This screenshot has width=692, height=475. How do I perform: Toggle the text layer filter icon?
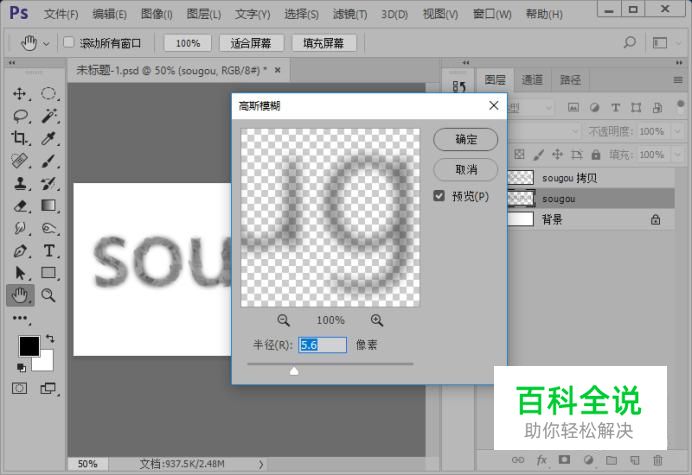pyautogui.click(x=615, y=107)
